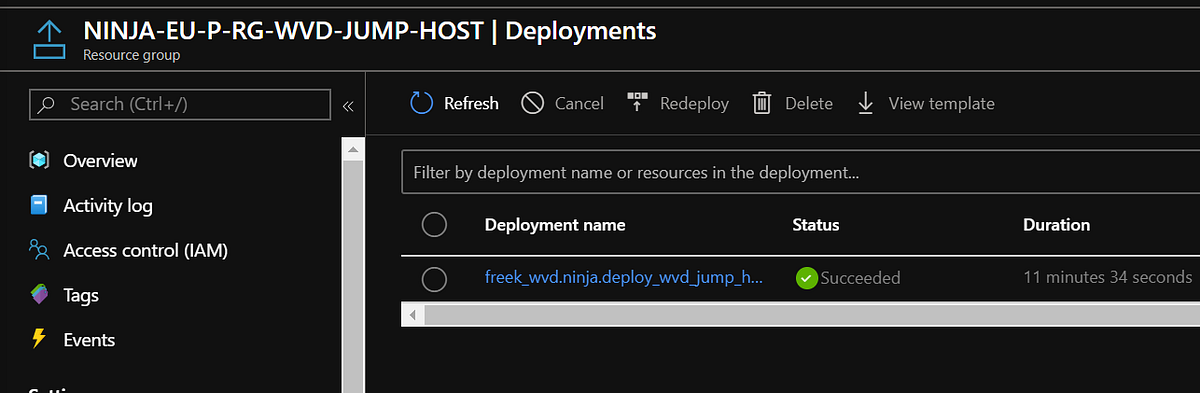Sort by the Status column header
The height and width of the screenshot is (393, 1200).
point(816,225)
